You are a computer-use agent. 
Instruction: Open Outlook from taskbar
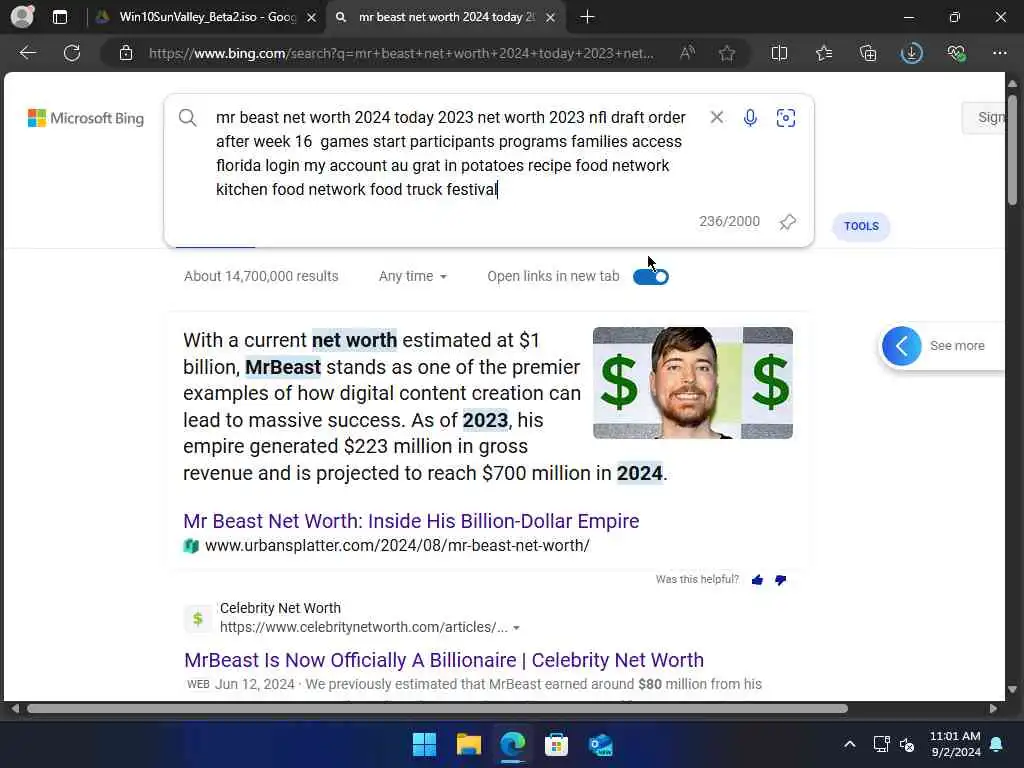coord(600,744)
